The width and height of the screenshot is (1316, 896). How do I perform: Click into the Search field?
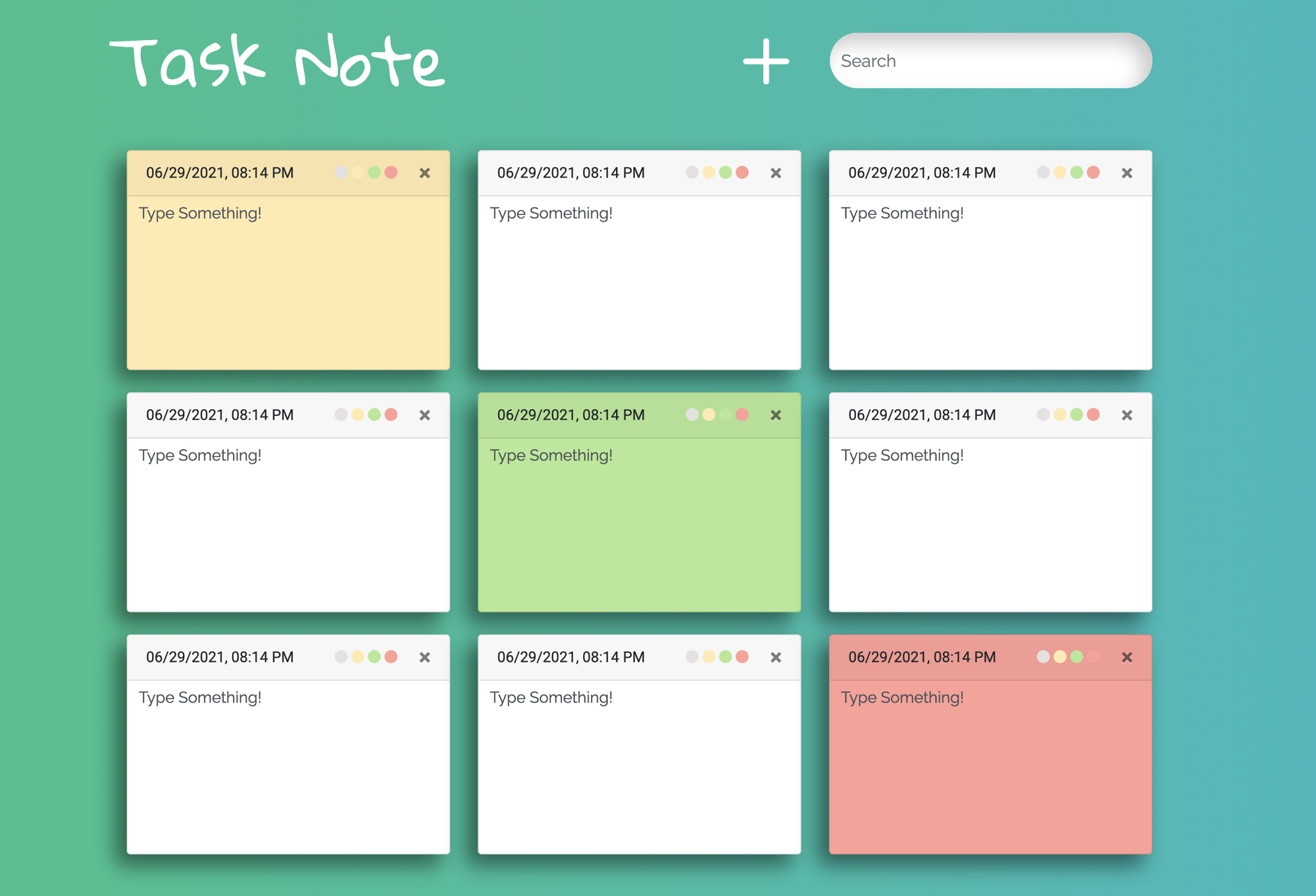click(x=990, y=61)
